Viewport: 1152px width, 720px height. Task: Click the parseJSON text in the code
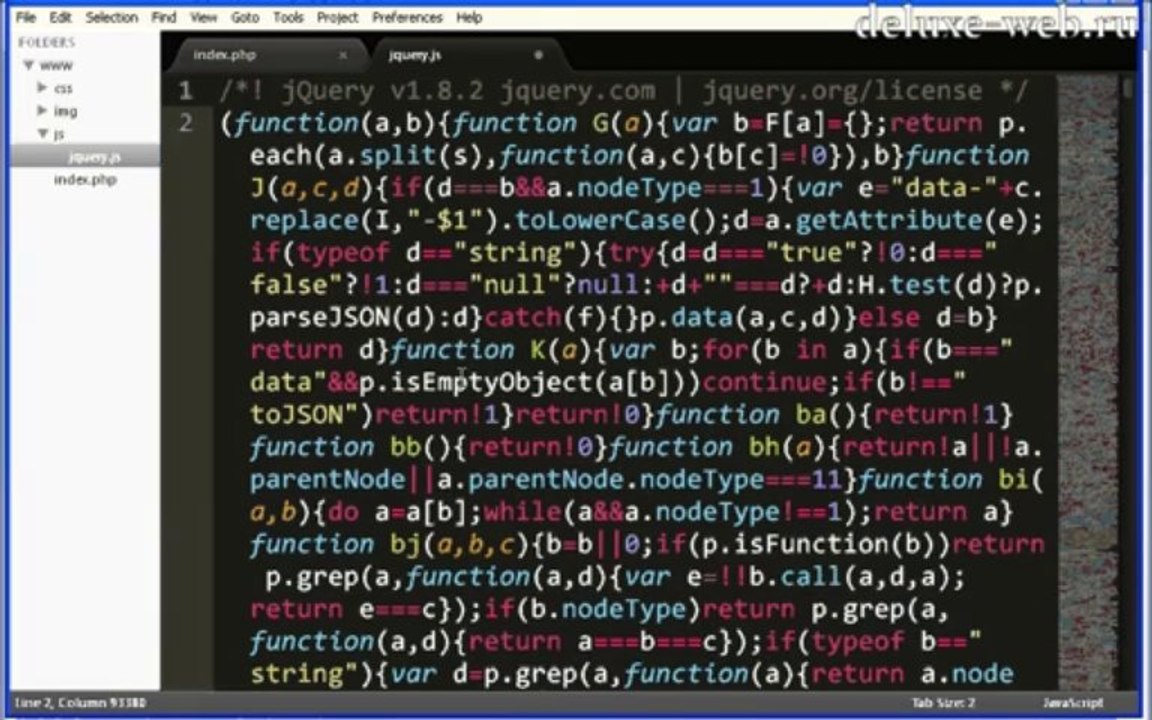point(320,318)
